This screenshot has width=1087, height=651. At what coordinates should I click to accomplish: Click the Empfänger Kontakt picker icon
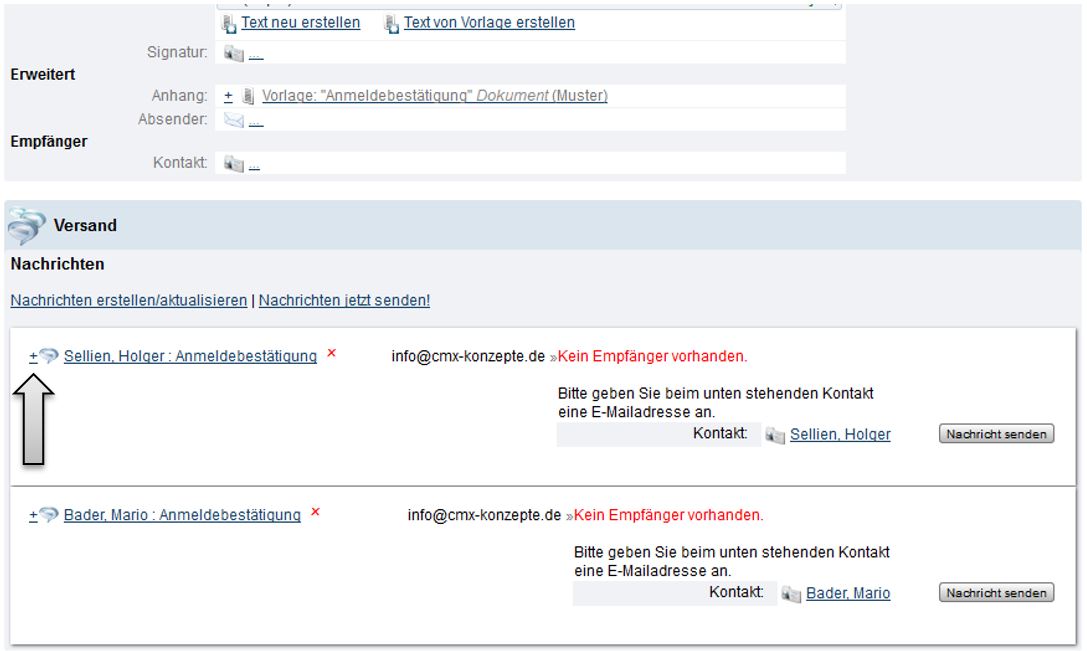click(x=233, y=163)
